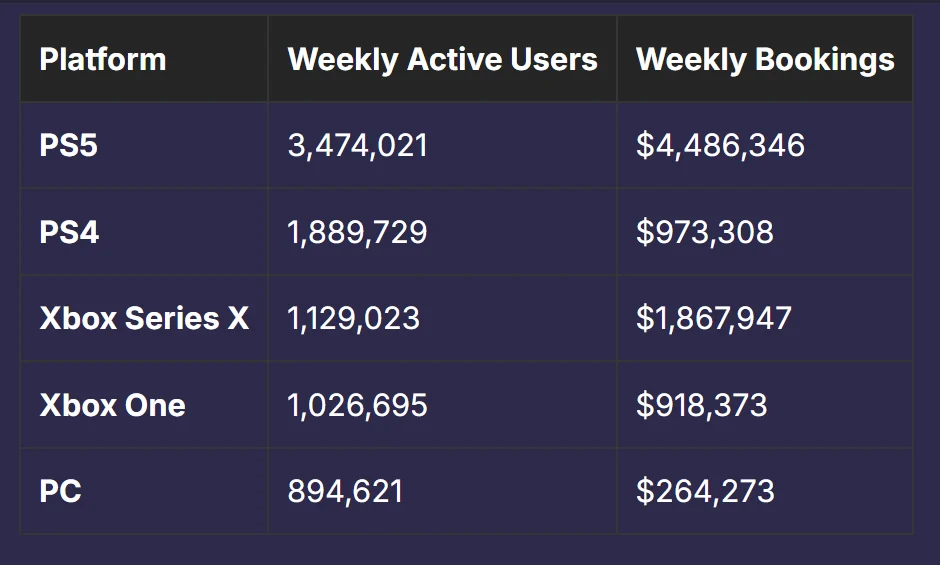
Task: Select the PC row label
Action: point(60,491)
